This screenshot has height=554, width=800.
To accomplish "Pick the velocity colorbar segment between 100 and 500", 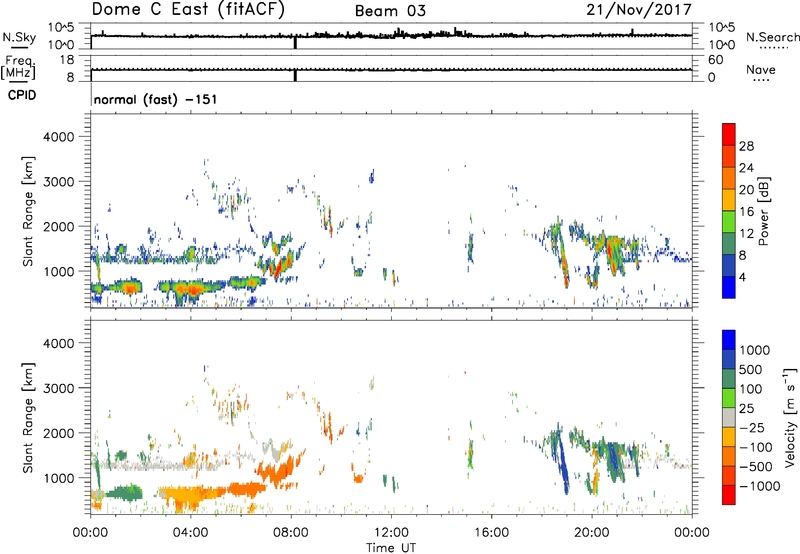I will 729,379.
